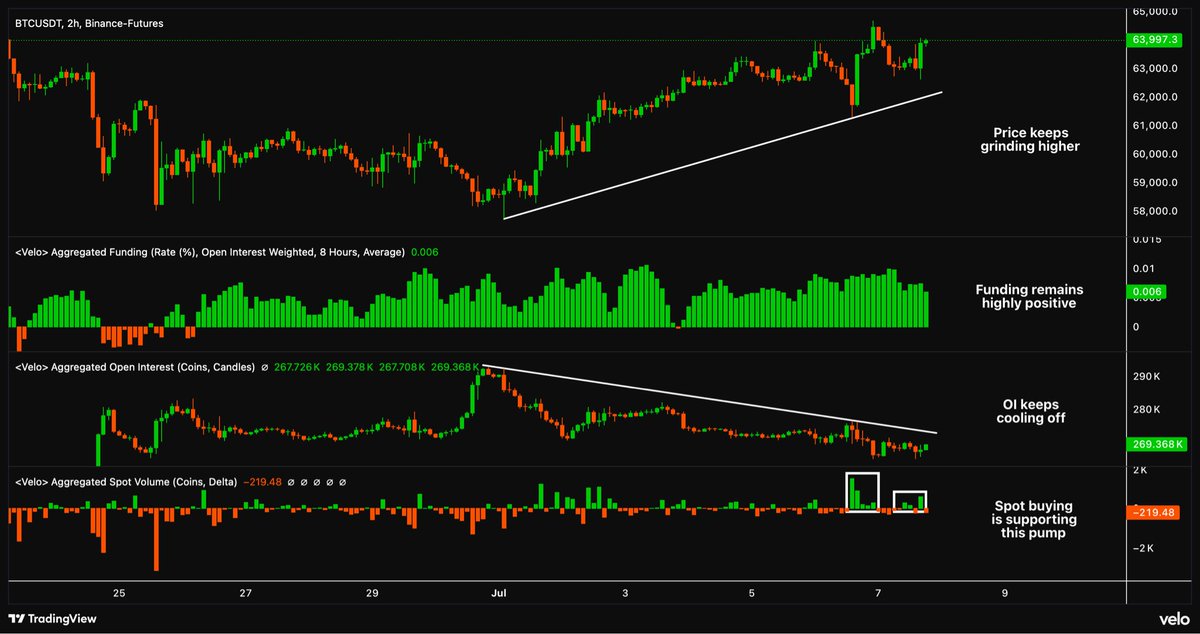Open the TradingView logo link
The height and width of the screenshot is (634, 1200).
[53, 618]
